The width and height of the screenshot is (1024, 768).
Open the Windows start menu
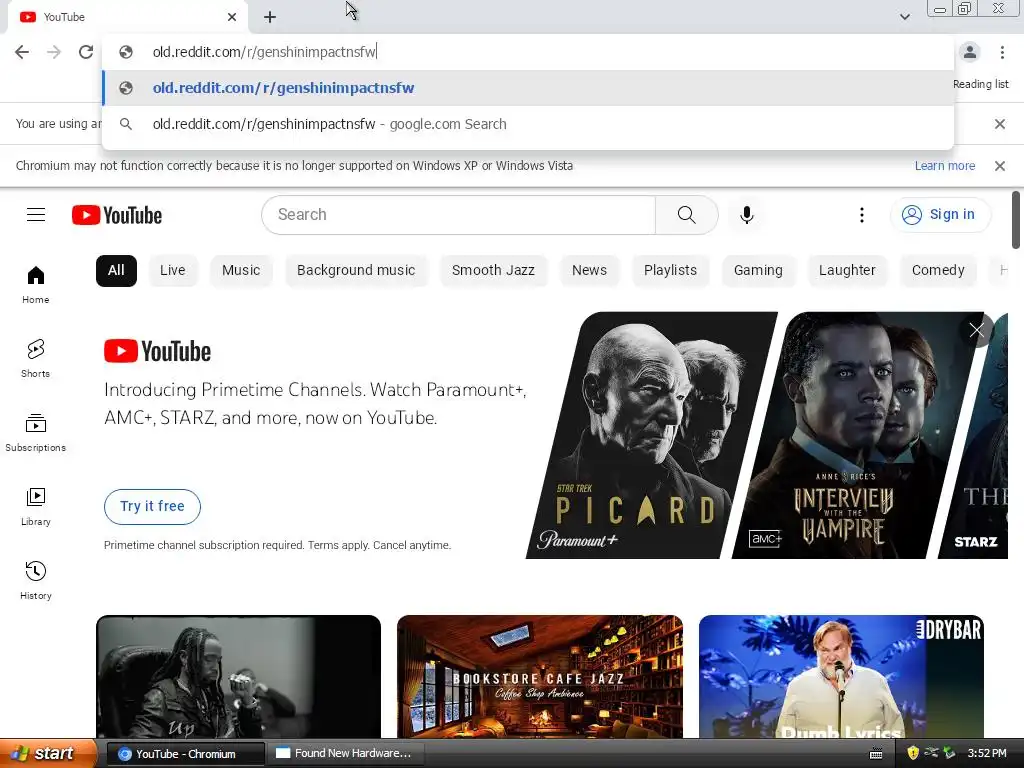click(x=48, y=753)
